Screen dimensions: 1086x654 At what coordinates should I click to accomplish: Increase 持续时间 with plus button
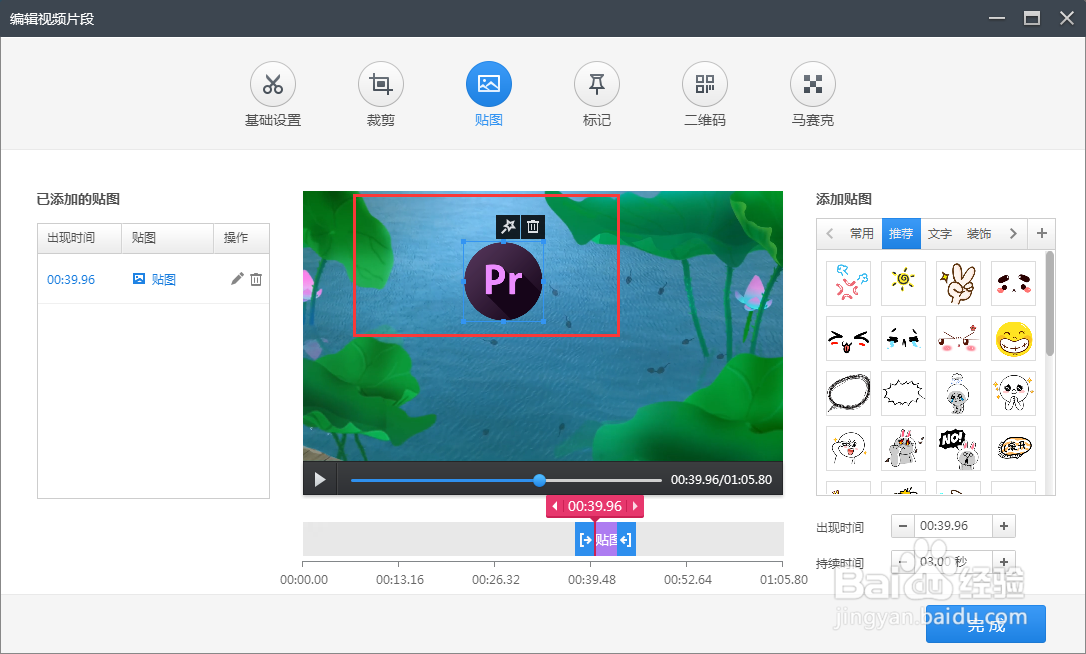(1004, 561)
